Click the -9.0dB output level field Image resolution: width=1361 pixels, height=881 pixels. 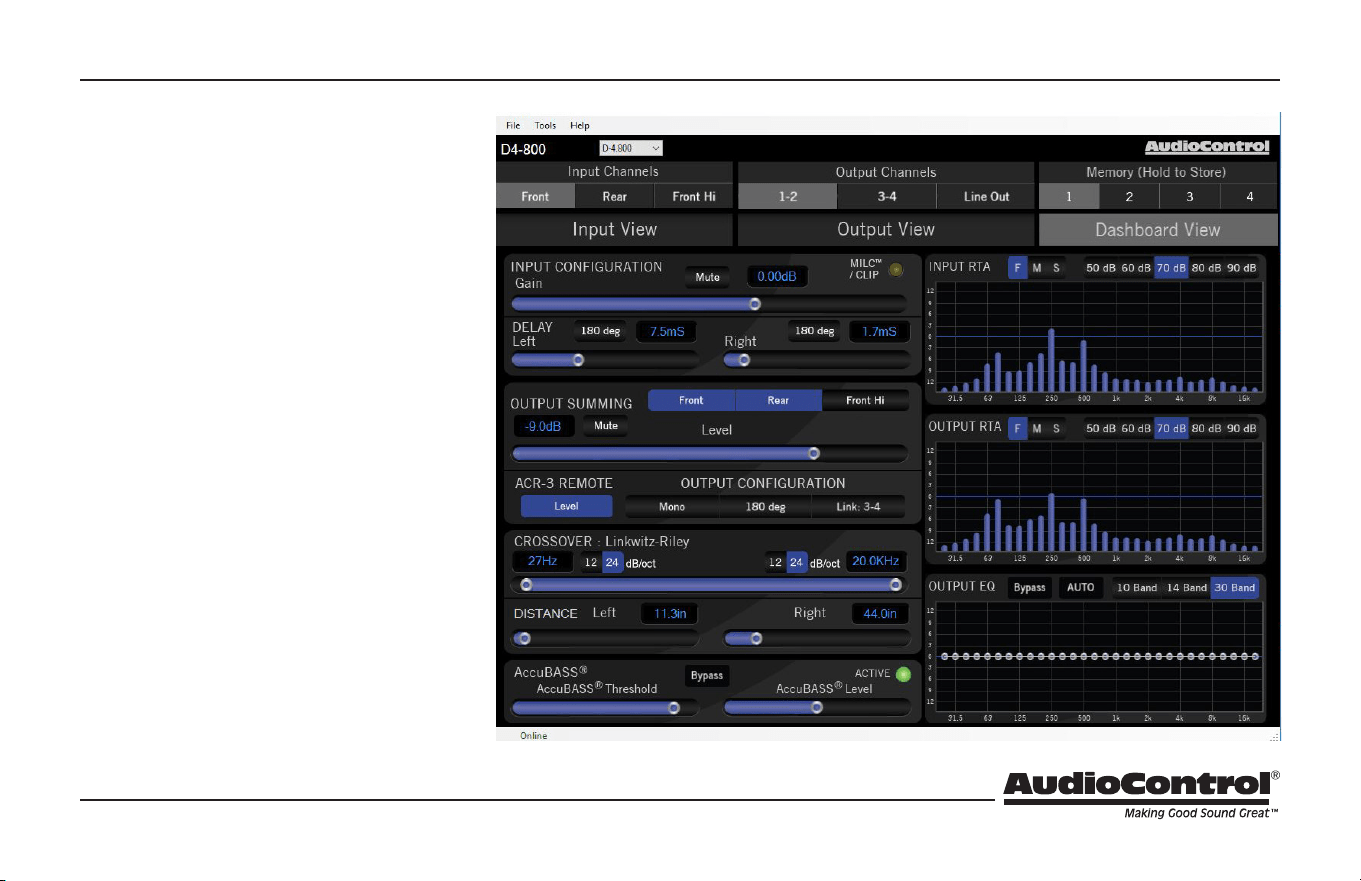click(544, 426)
